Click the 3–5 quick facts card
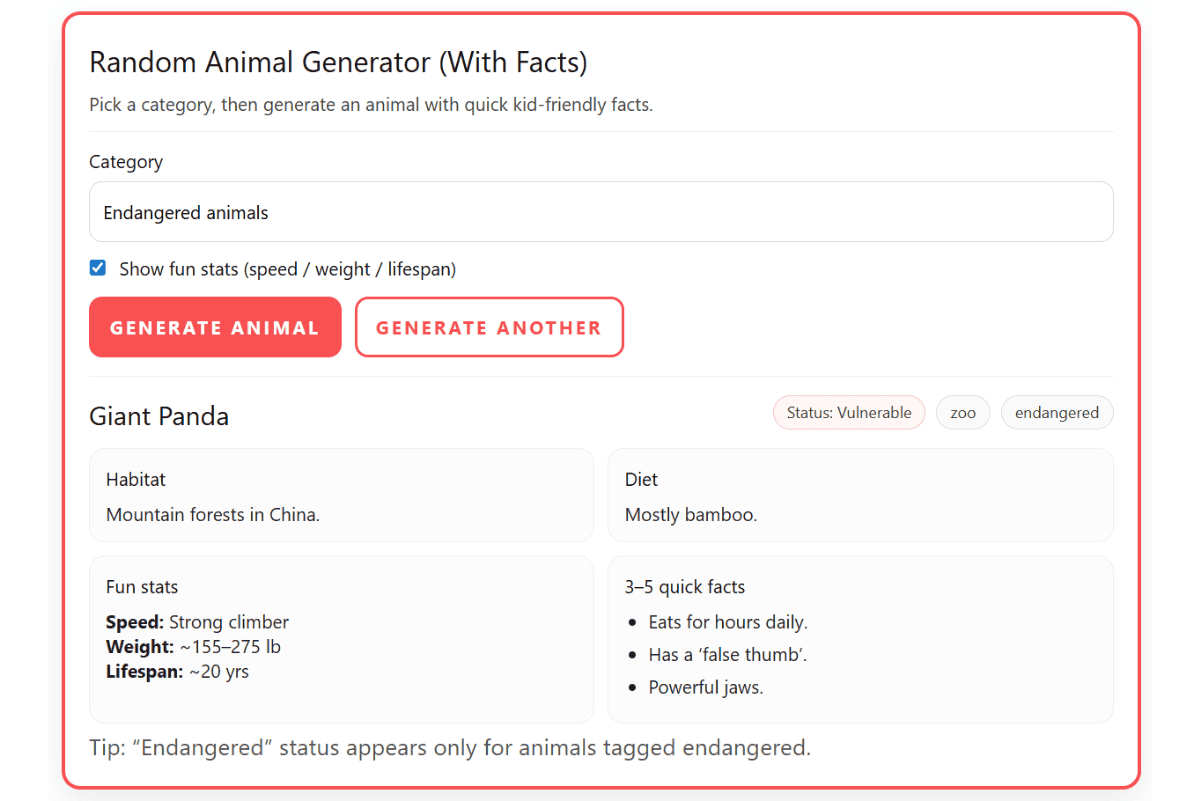The width and height of the screenshot is (1200, 801). coord(860,639)
